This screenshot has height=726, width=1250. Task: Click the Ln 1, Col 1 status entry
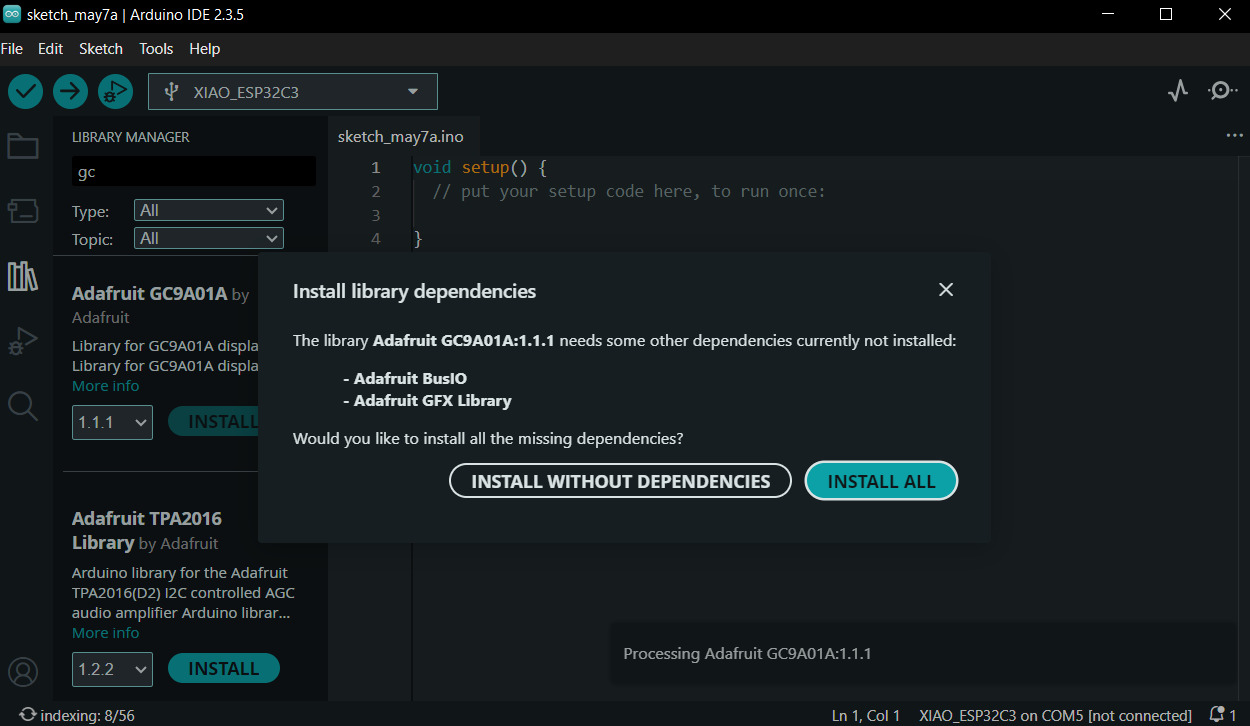tap(866, 715)
